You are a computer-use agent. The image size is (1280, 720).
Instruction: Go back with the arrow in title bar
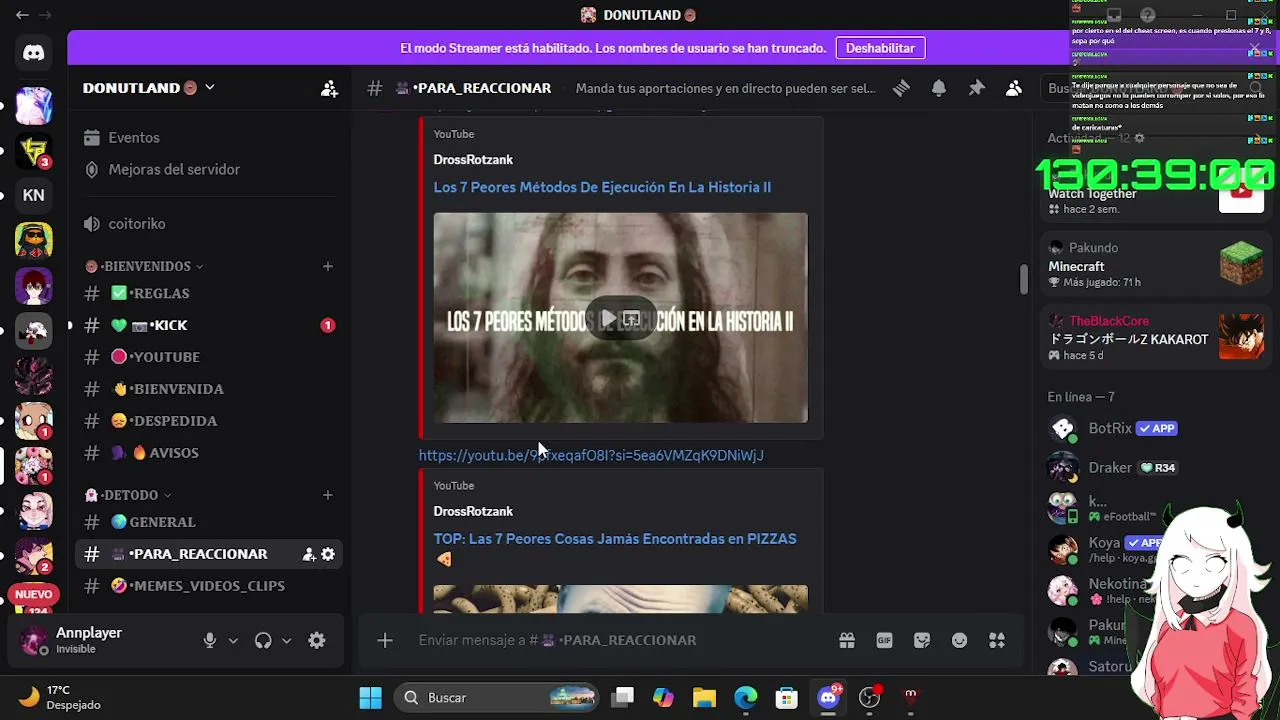pyautogui.click(x=22, y=15)
